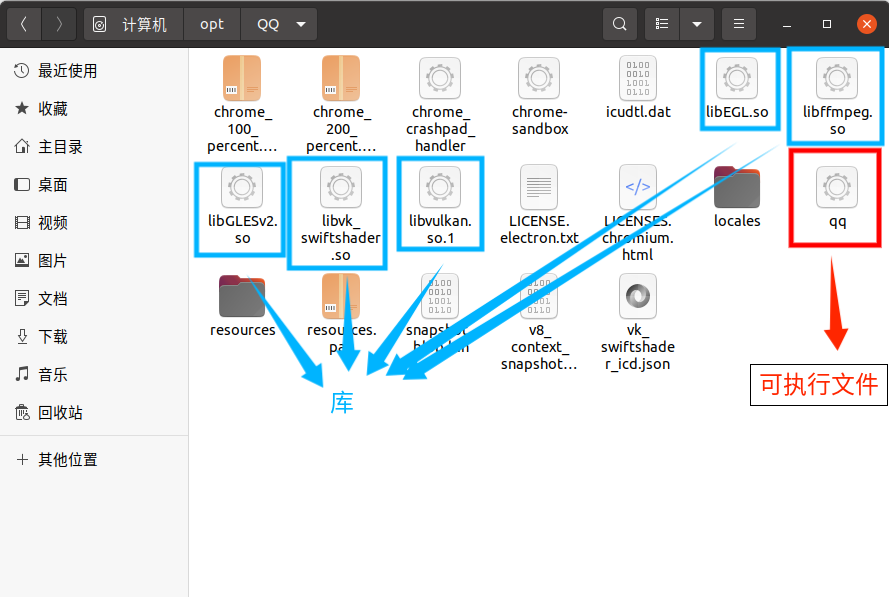Click the 计算机 path segment
Viewport: 889px width, 597px height.
pyautogui.click(x=134, y=24)
